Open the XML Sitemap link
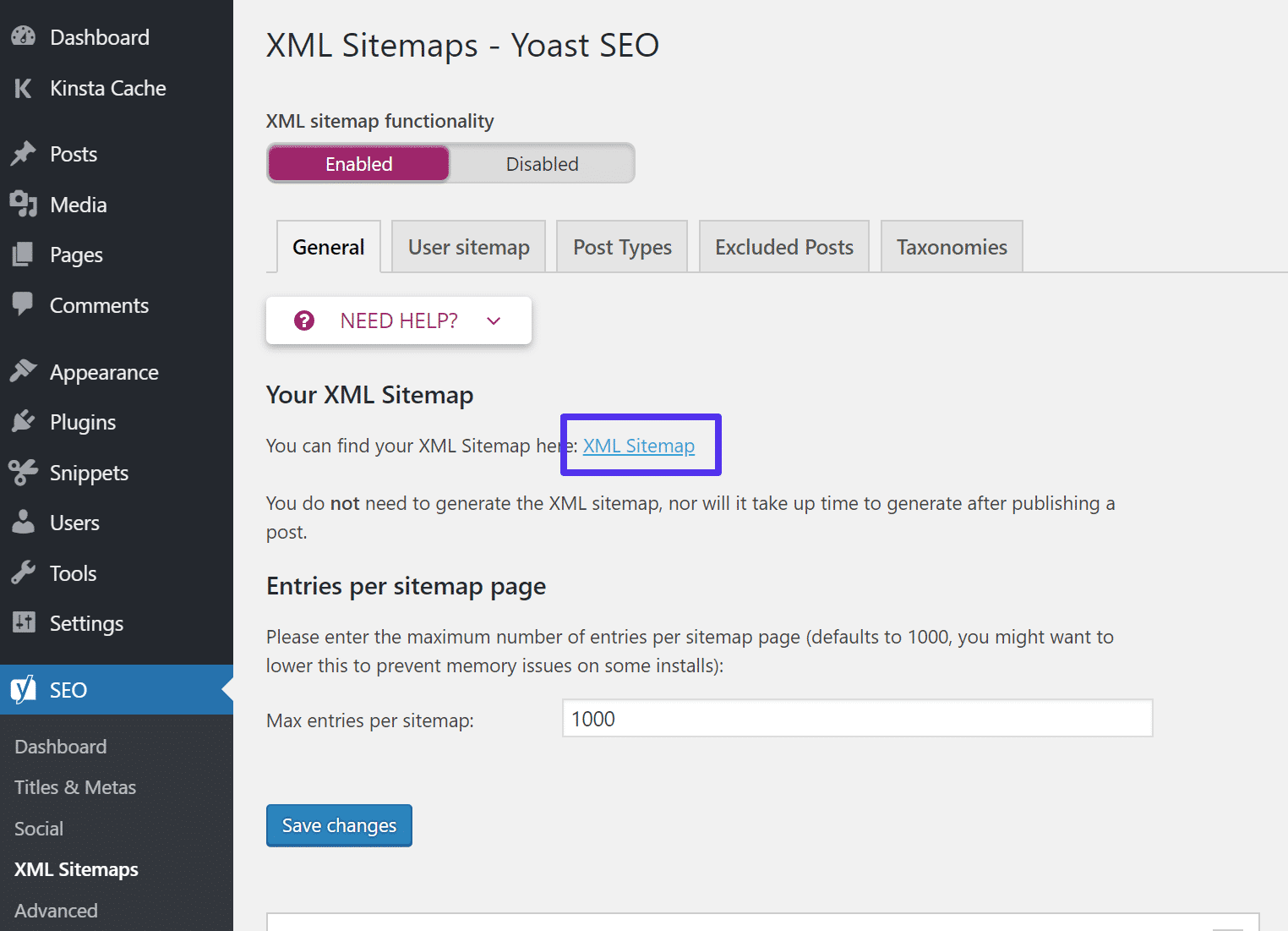This screenshot has height=931, width=1288. 639,446
